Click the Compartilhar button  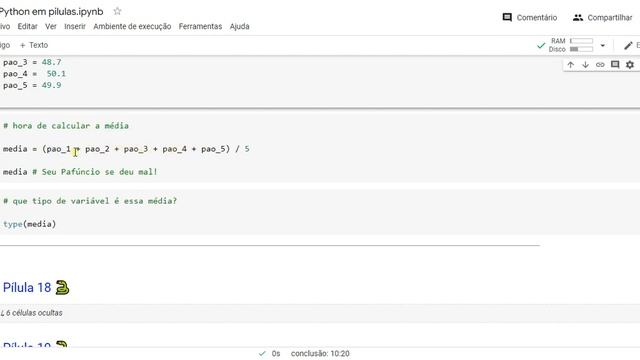(x=602, y=18)
